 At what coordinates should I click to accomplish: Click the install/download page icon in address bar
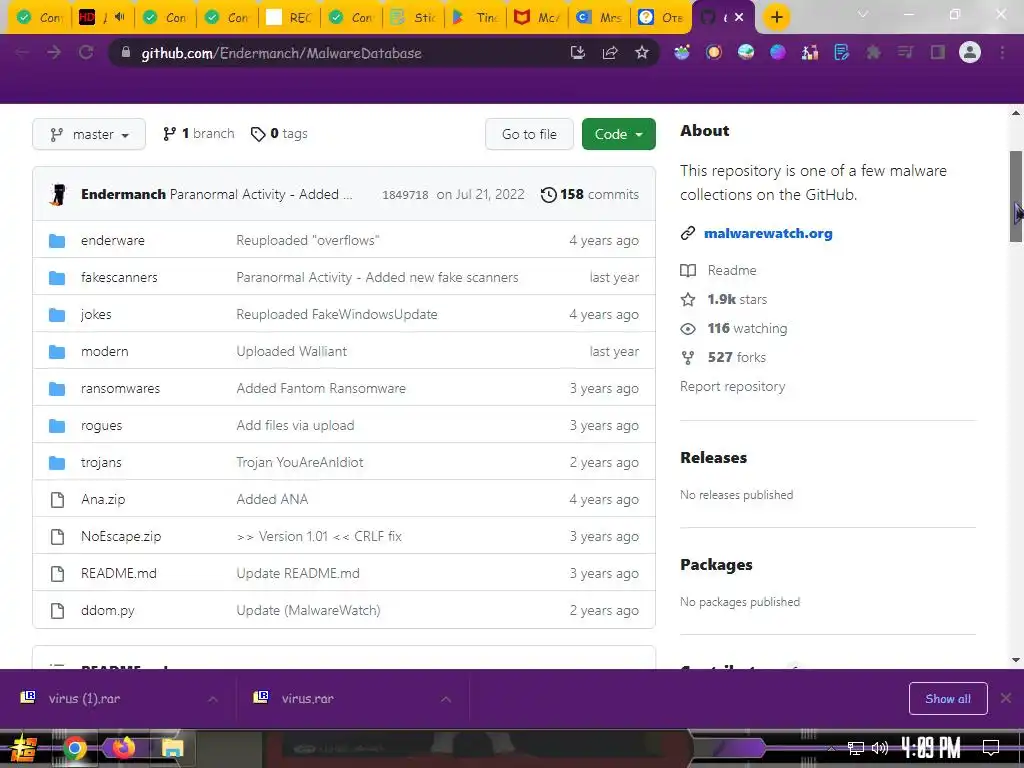coord(577,52)
